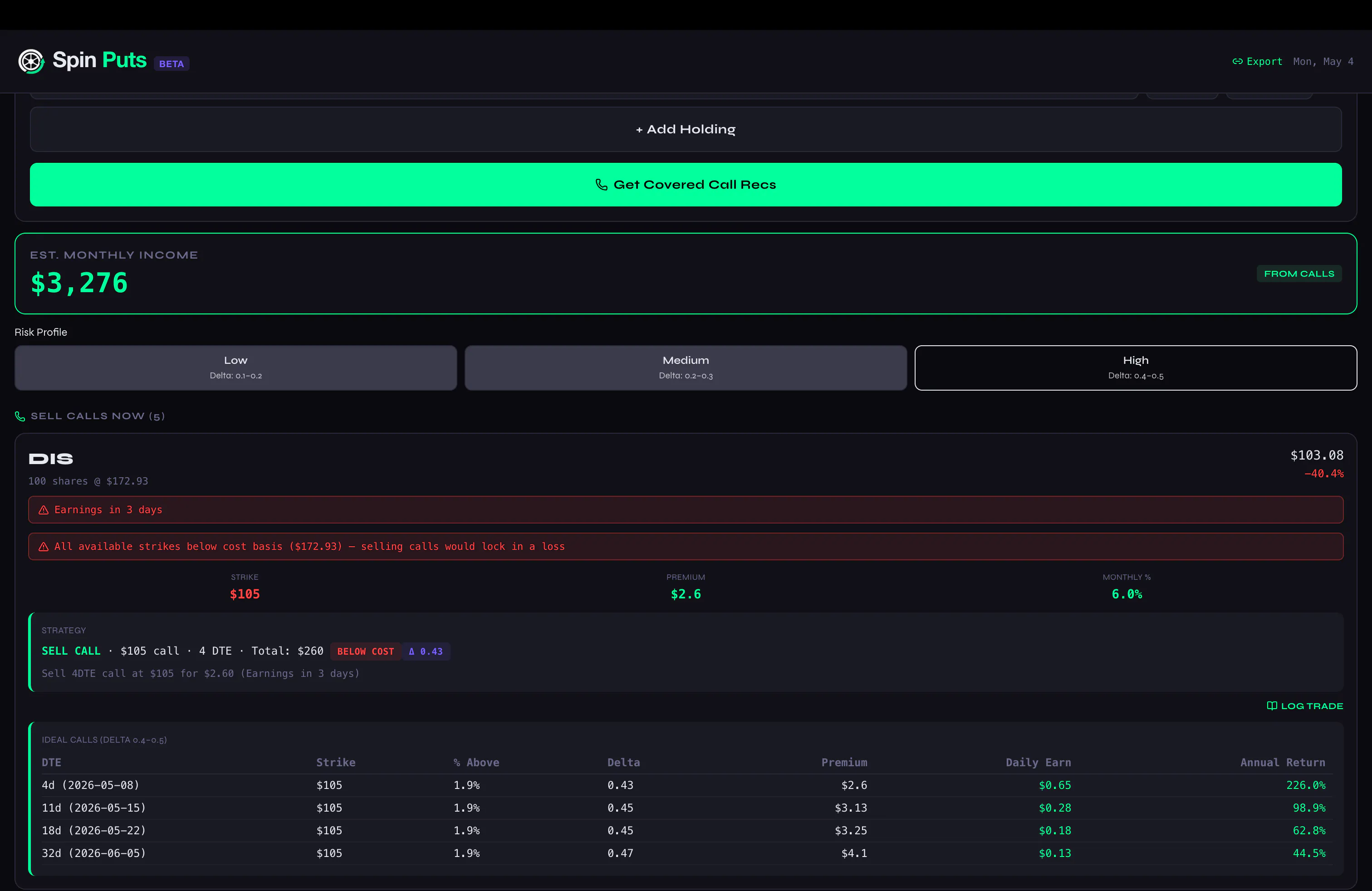Click the 11d (2026-05-15) row
This screenshot has width=1372, height=891.
[x=686, y=808]
